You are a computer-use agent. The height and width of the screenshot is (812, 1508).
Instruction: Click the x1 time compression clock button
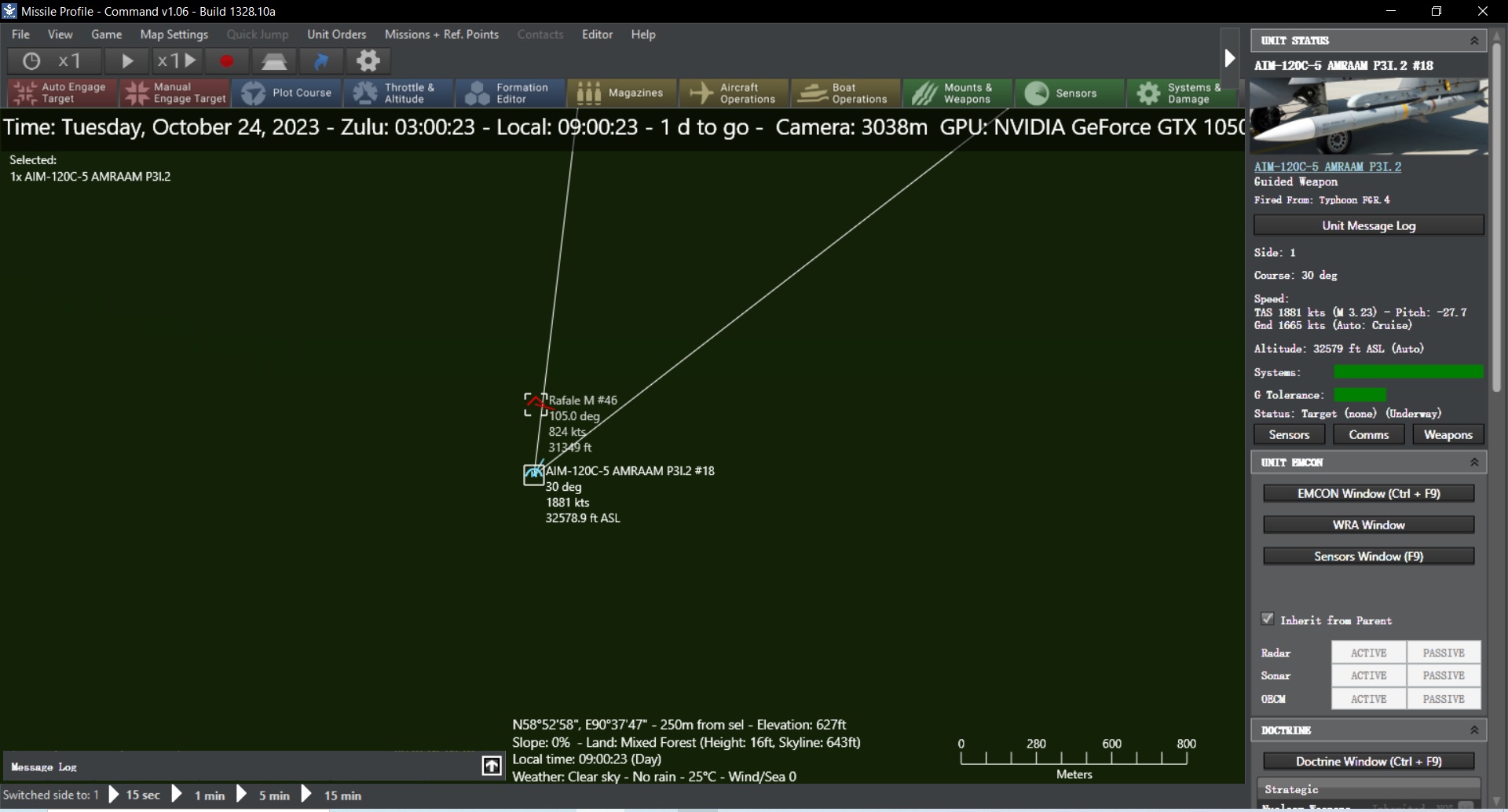54,60
